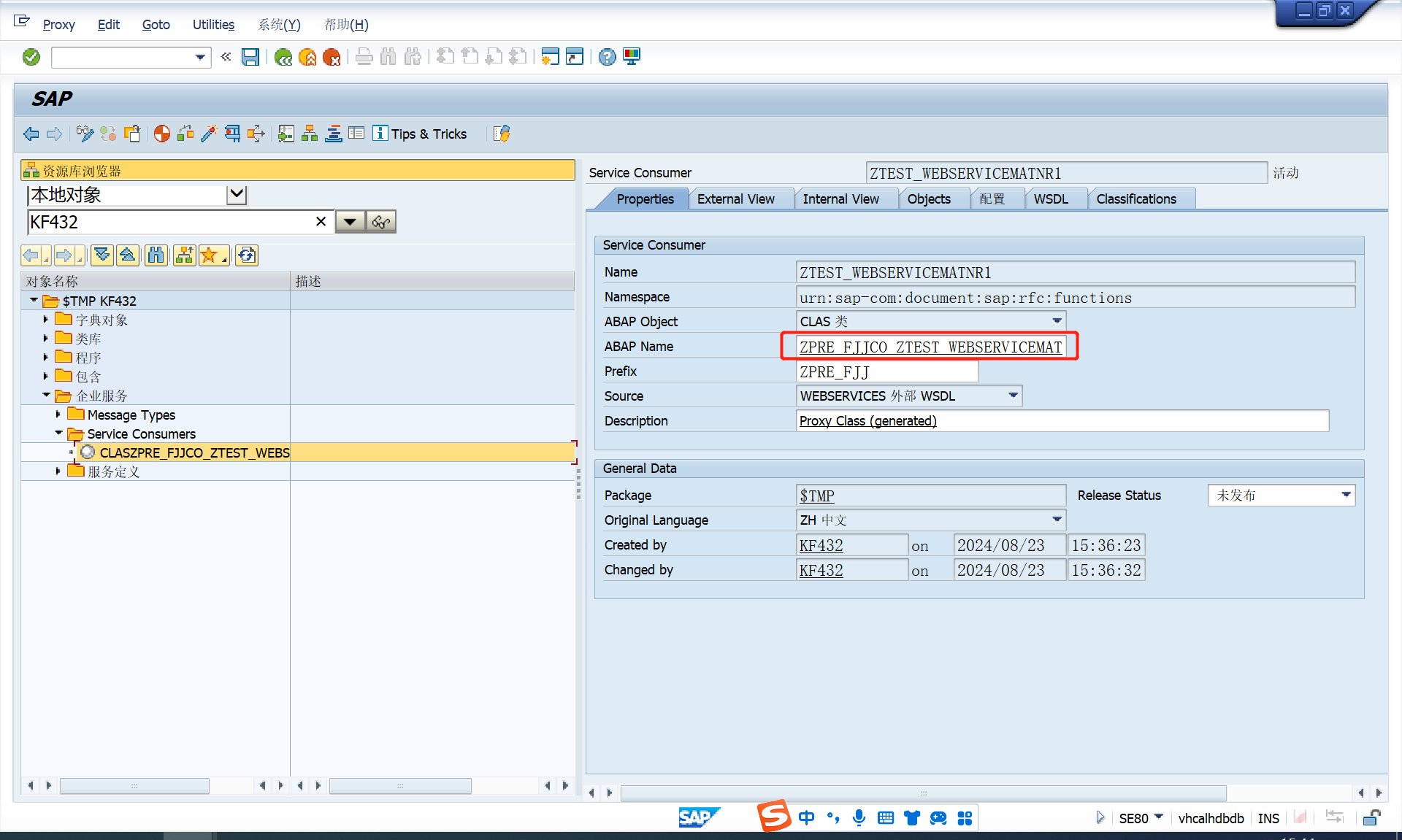Viewport: 1402px width, 840px height.
Task: Click the Display glasses icon beside the KF432 field
Action: (x=381, y=222)
